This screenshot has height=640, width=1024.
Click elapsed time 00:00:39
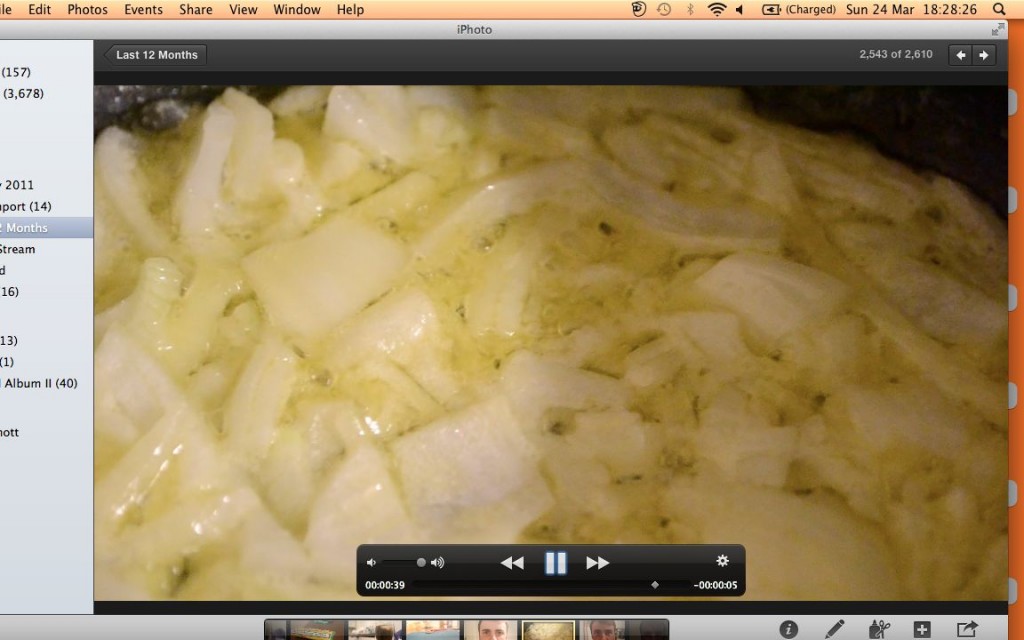tap(385, 585)
